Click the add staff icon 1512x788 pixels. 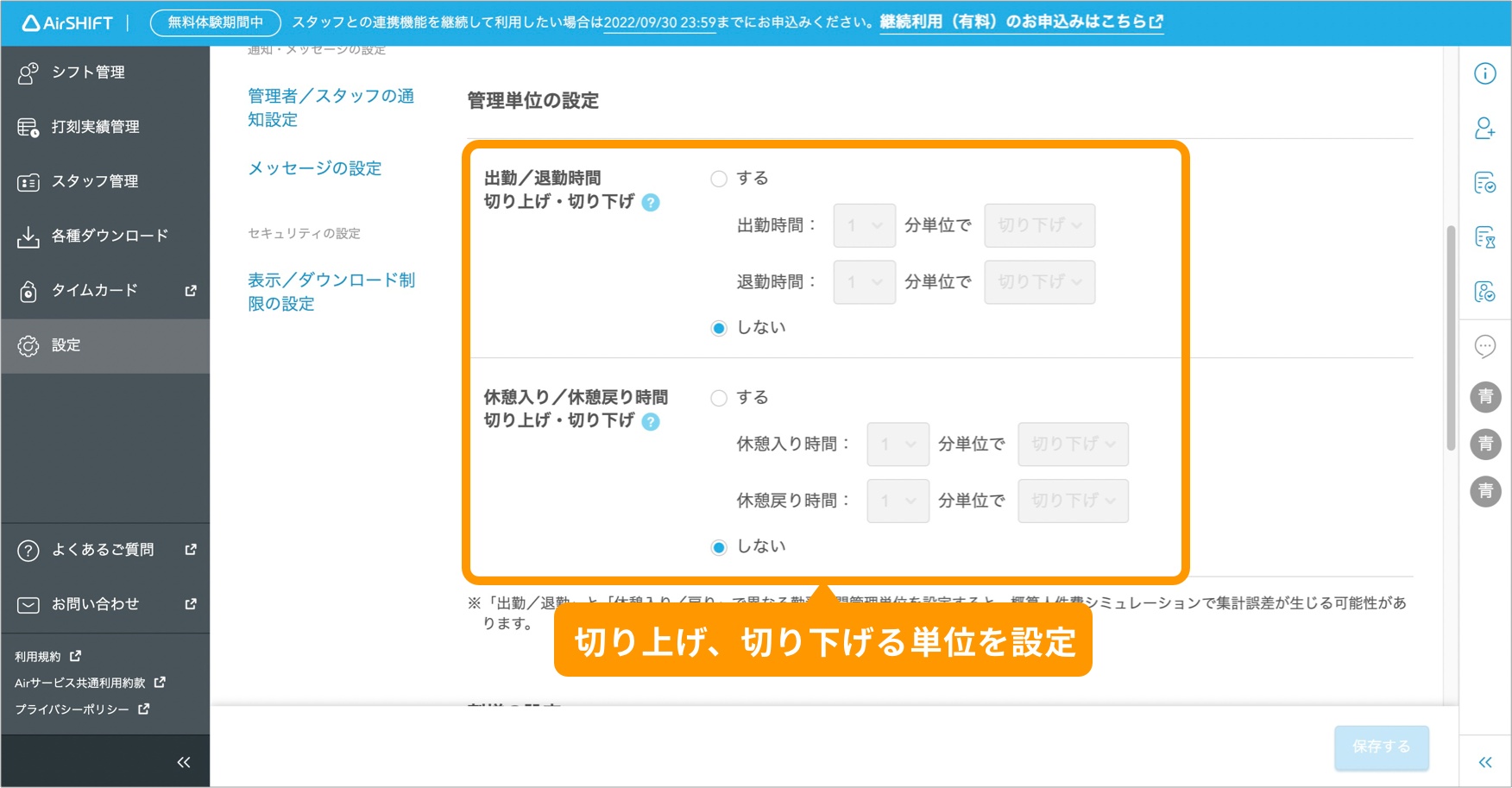tap(1484, 129)
